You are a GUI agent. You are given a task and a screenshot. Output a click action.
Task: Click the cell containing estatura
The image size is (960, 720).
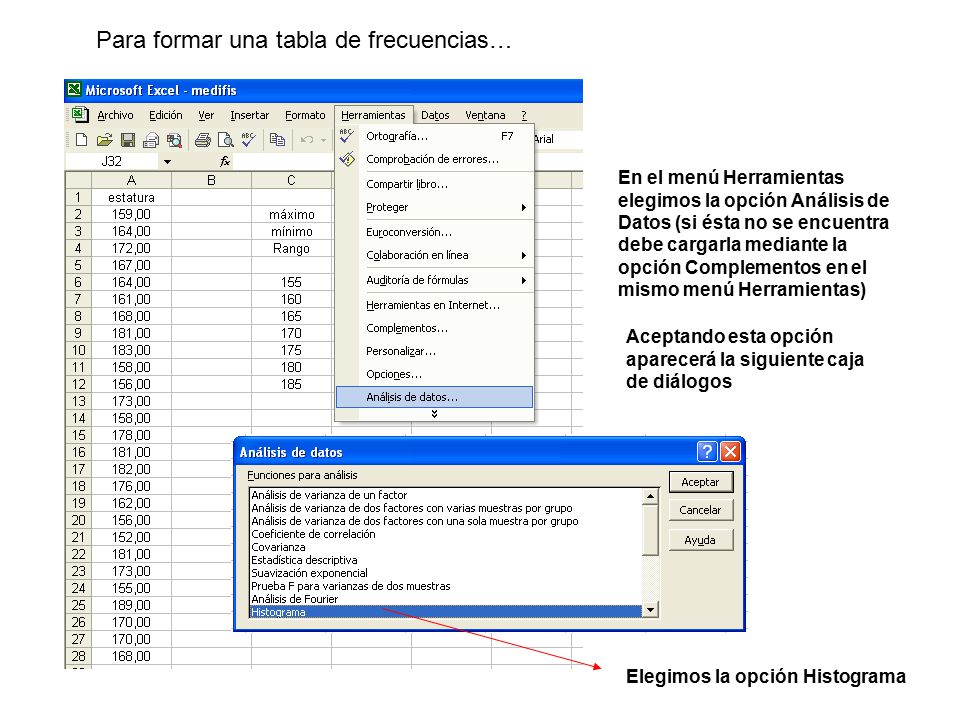[x=131, y=198]
